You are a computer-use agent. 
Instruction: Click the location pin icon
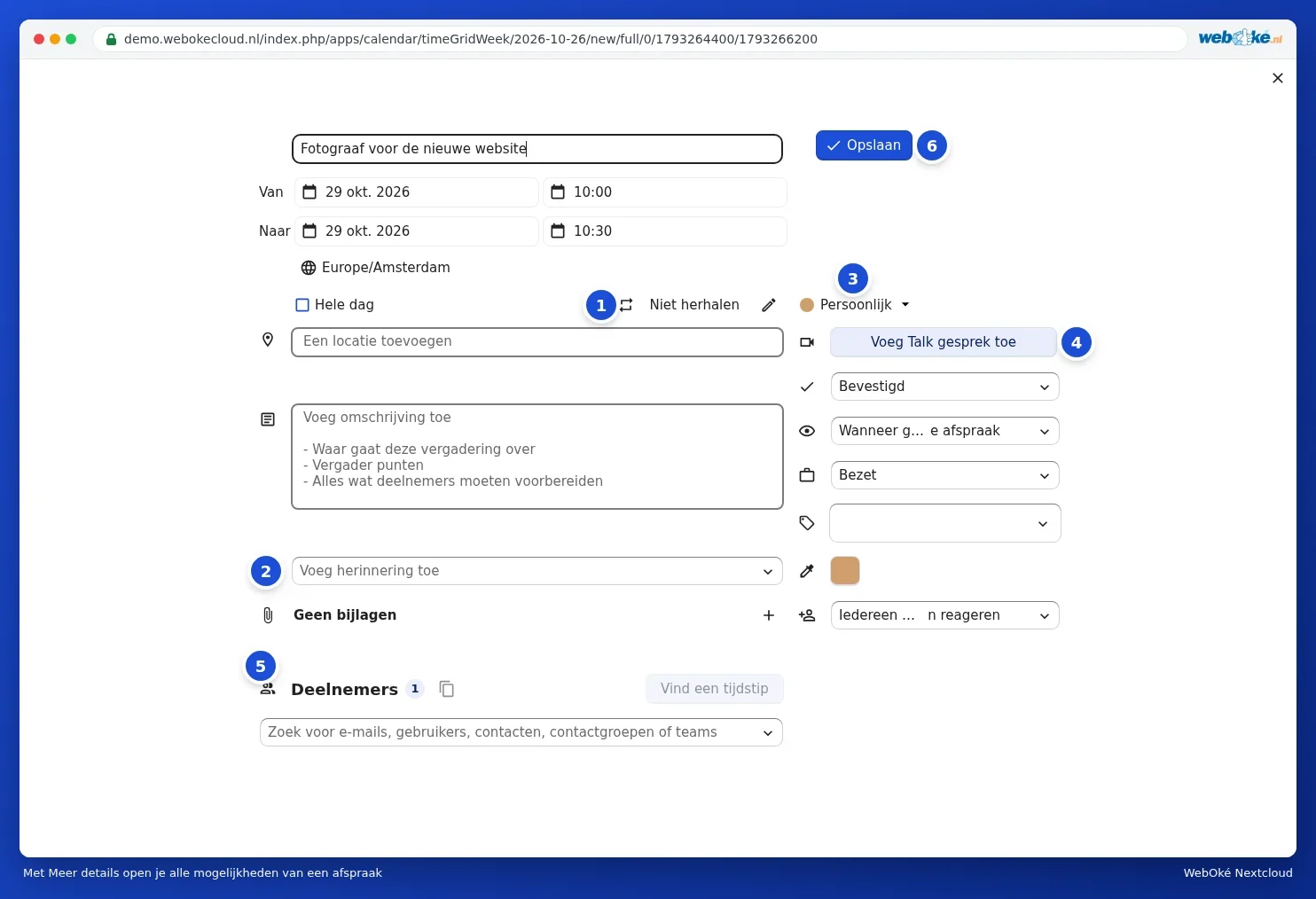(x=268, y=340)
